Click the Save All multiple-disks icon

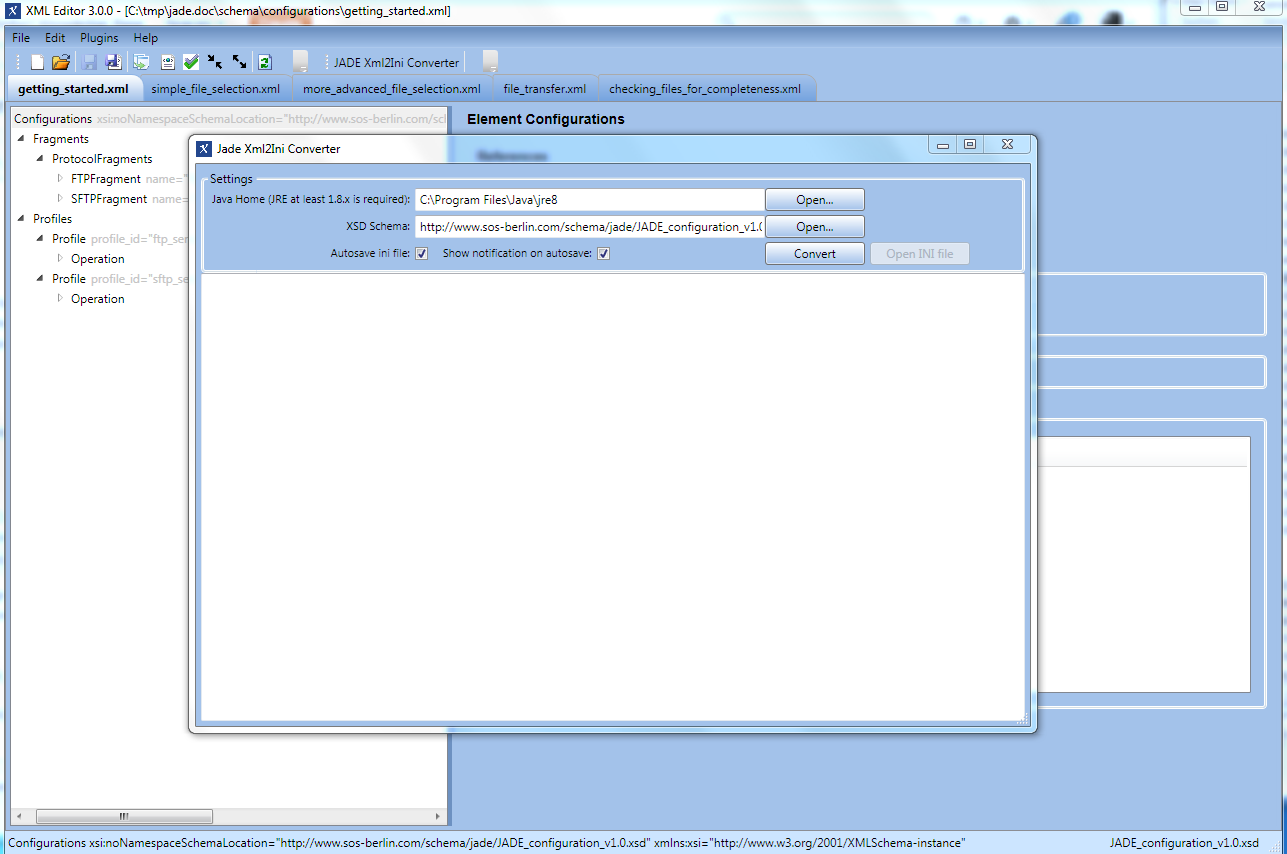coord(113,62)
